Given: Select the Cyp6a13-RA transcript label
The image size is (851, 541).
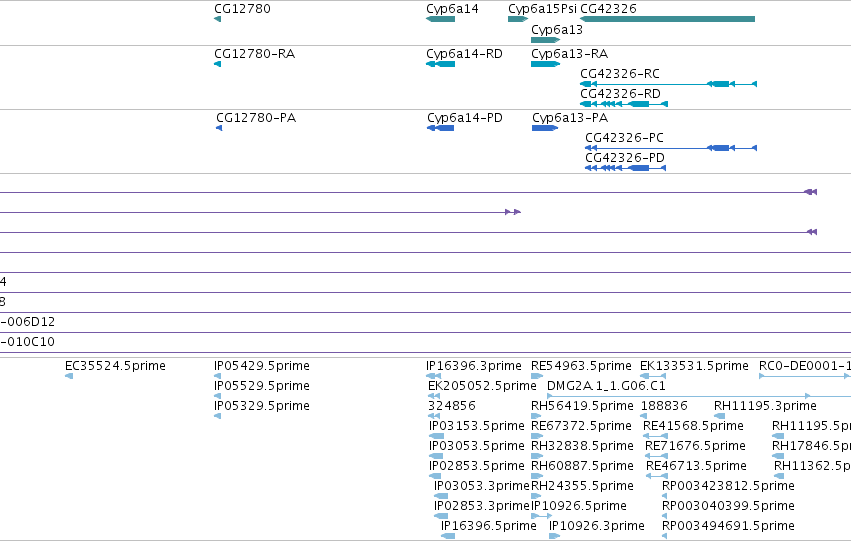Looking at the screenshot, I should pos(569,54).
